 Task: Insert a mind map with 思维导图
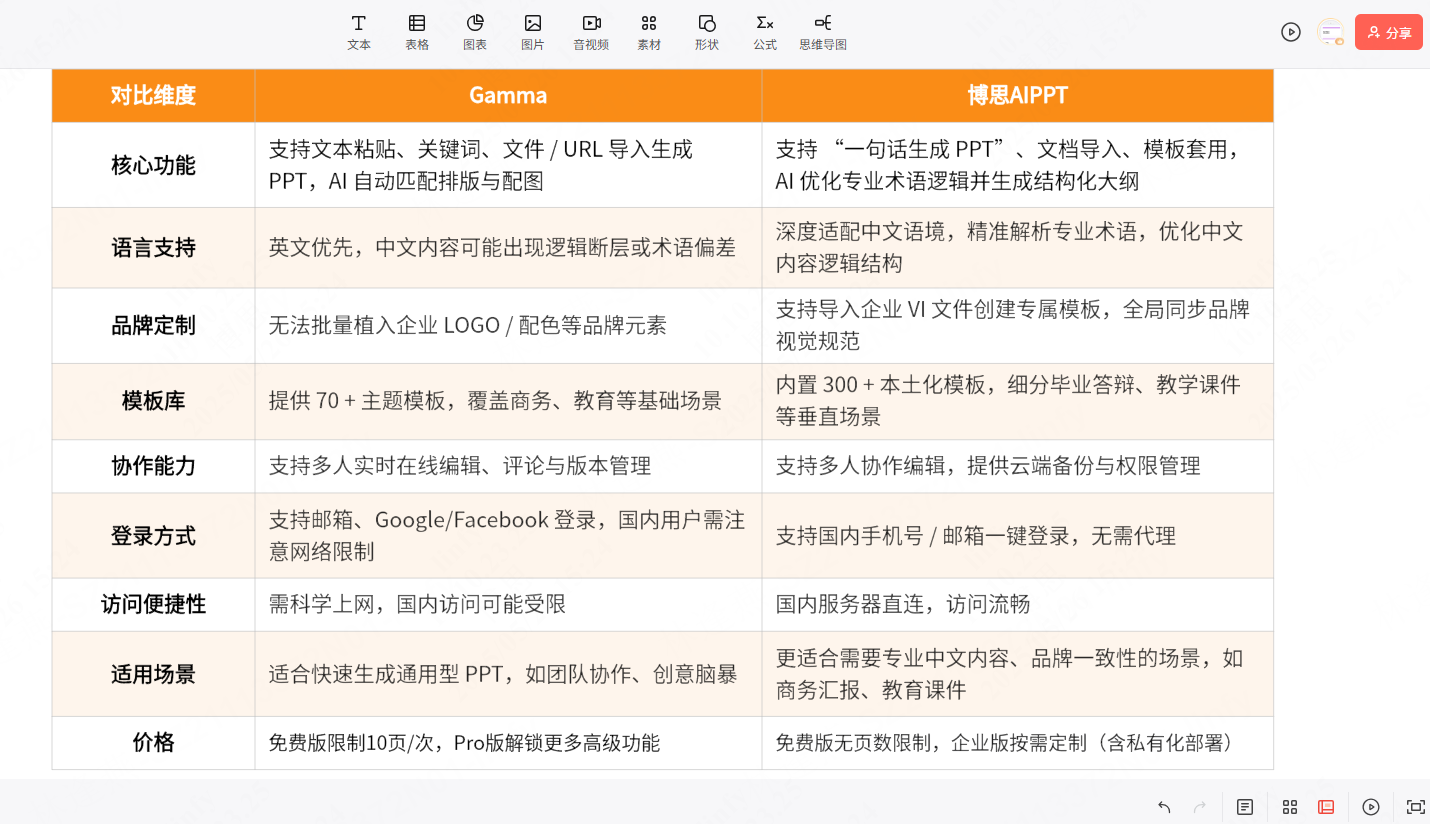(823, 32)
